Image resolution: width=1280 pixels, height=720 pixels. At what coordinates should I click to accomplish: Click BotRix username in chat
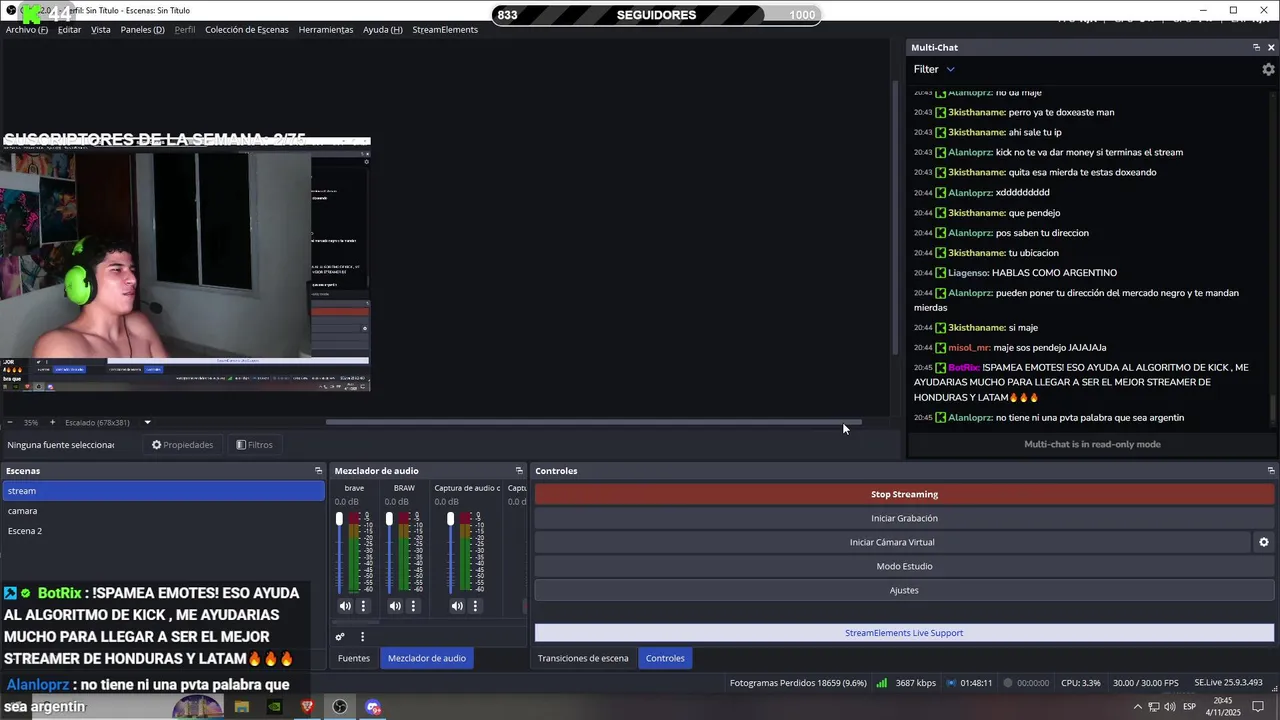(x=963, y=368)
